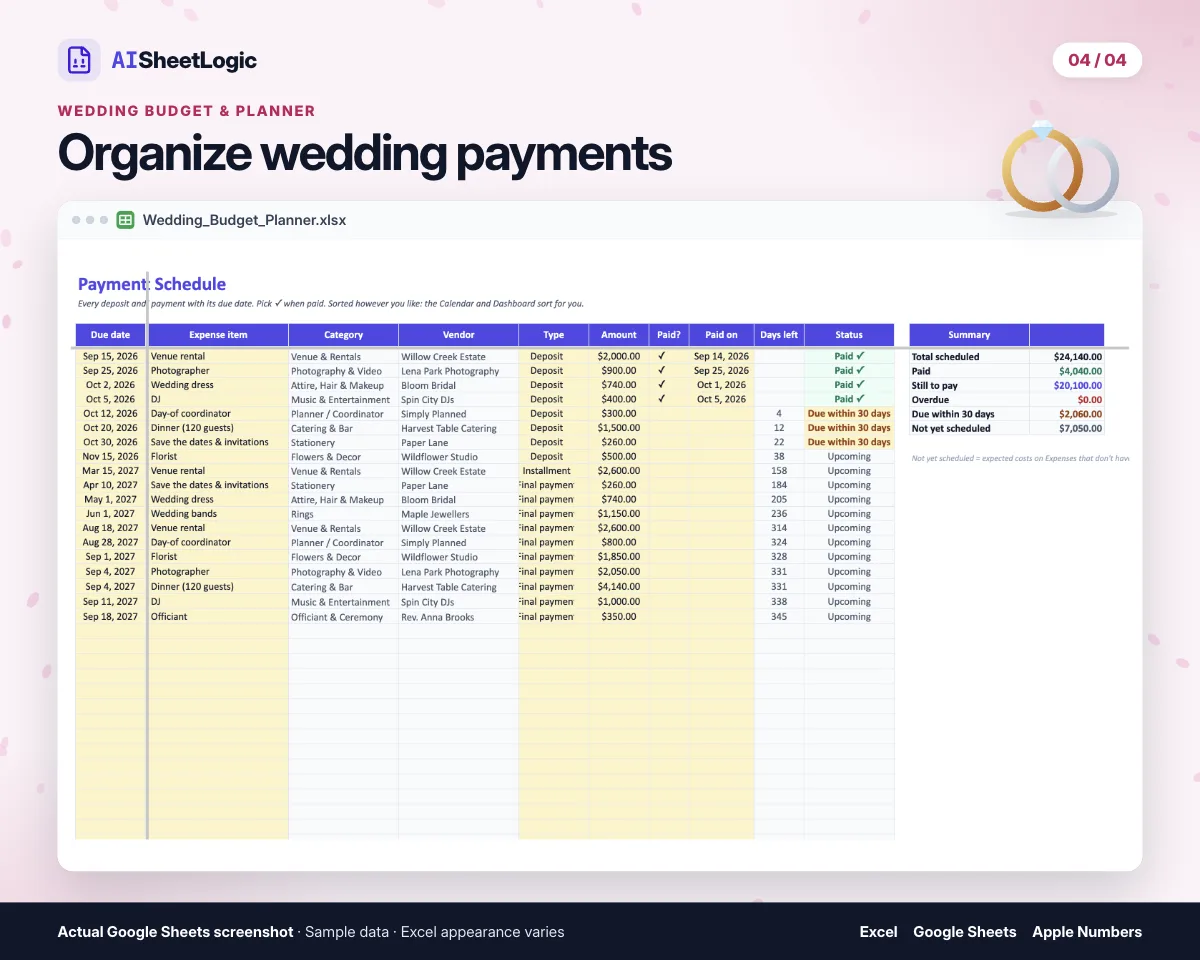Select the Paid on column header

[722, 335]
